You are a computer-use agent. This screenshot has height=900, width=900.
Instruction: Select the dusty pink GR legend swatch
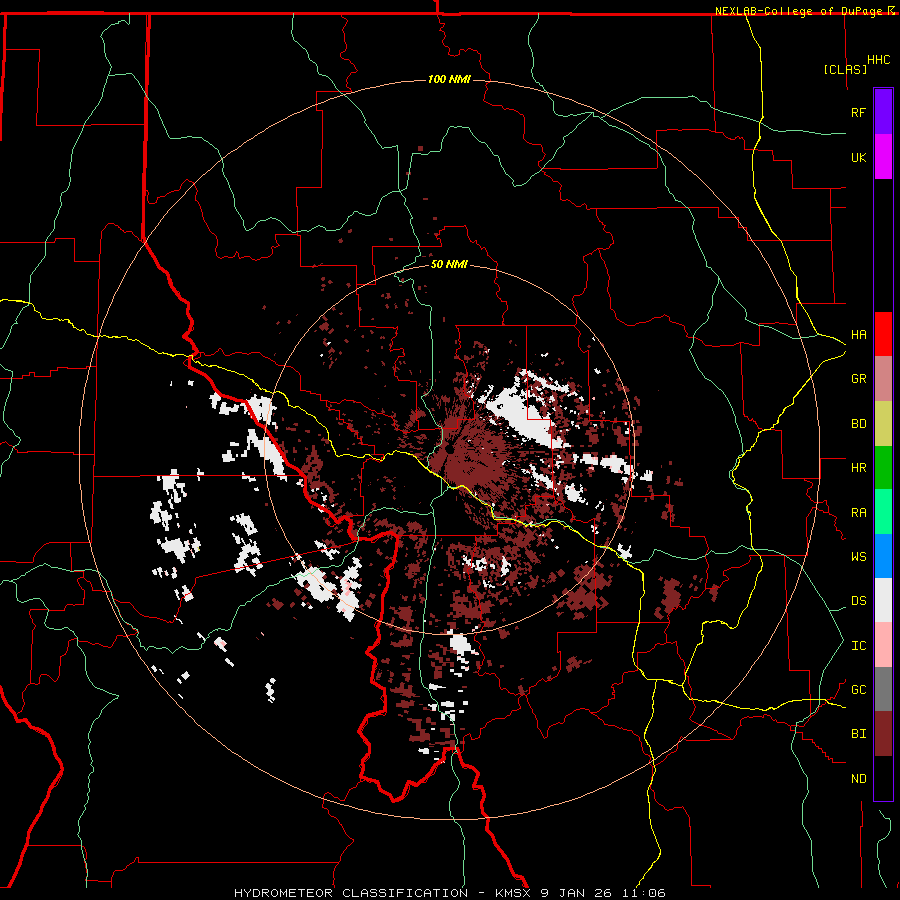[883, 379]
